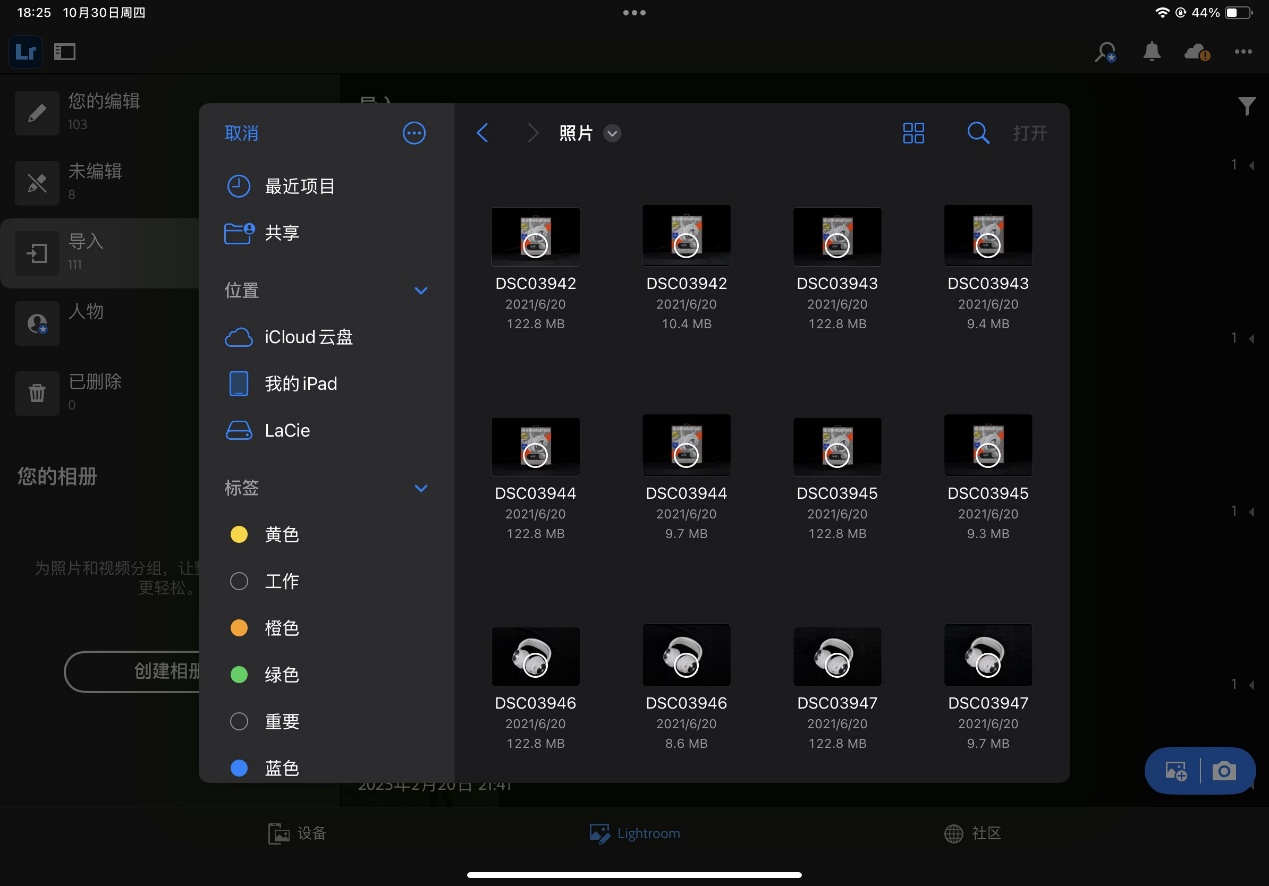
Task: Open the Your Edits pencil icon
Action: click(37, 112)
